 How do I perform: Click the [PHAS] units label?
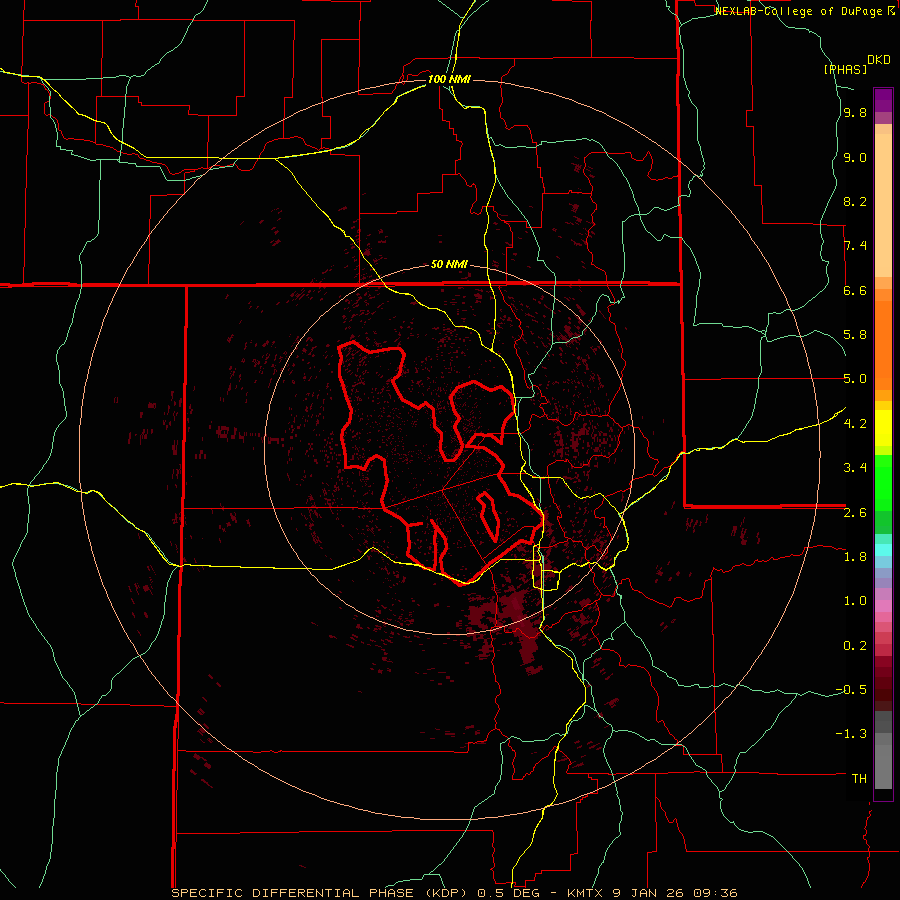point(845,69)
